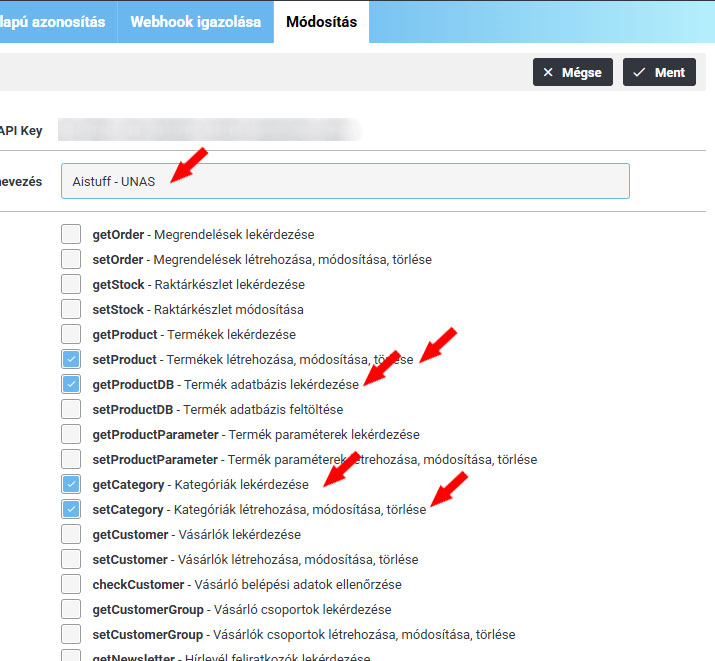This screenshot has height=661, width=715.
Task: Uncheck the getCategory checkbox
Action: [x=71, y=484]
